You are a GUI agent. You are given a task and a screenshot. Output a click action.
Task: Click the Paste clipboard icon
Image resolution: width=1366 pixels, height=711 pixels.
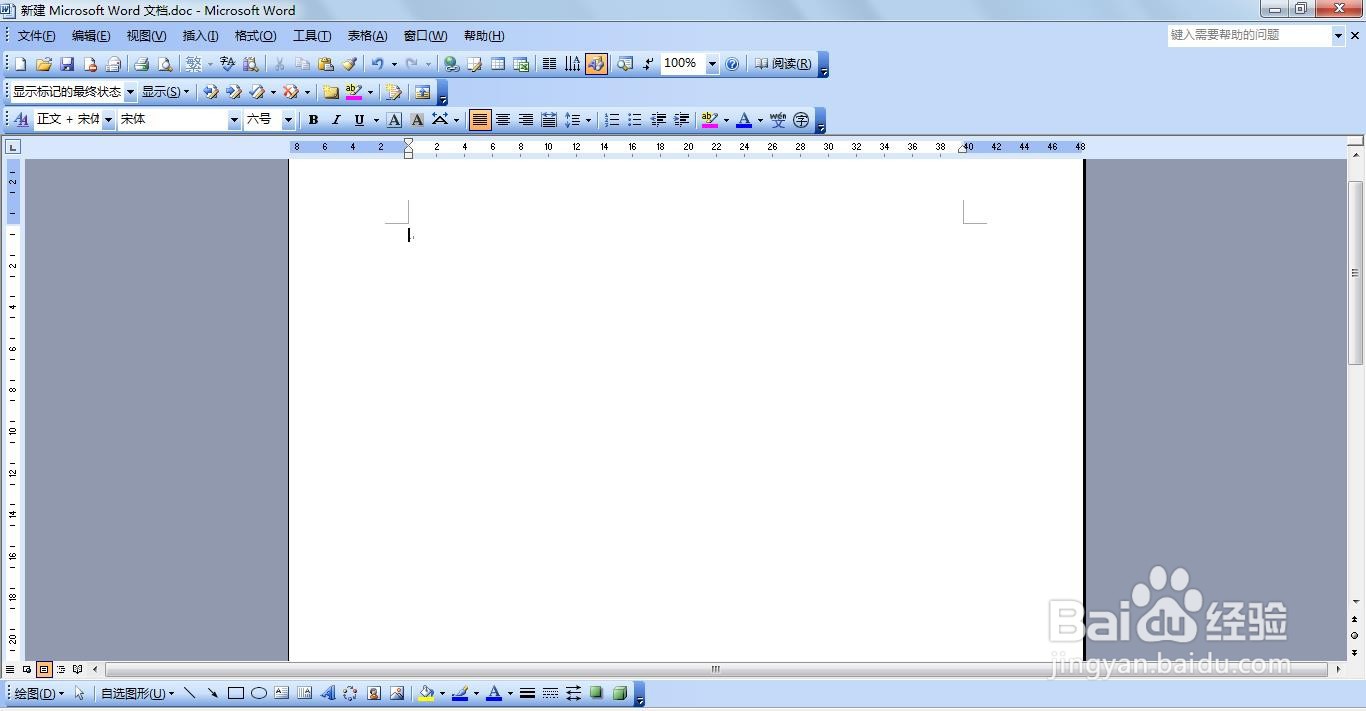click(x=325, y=64)
